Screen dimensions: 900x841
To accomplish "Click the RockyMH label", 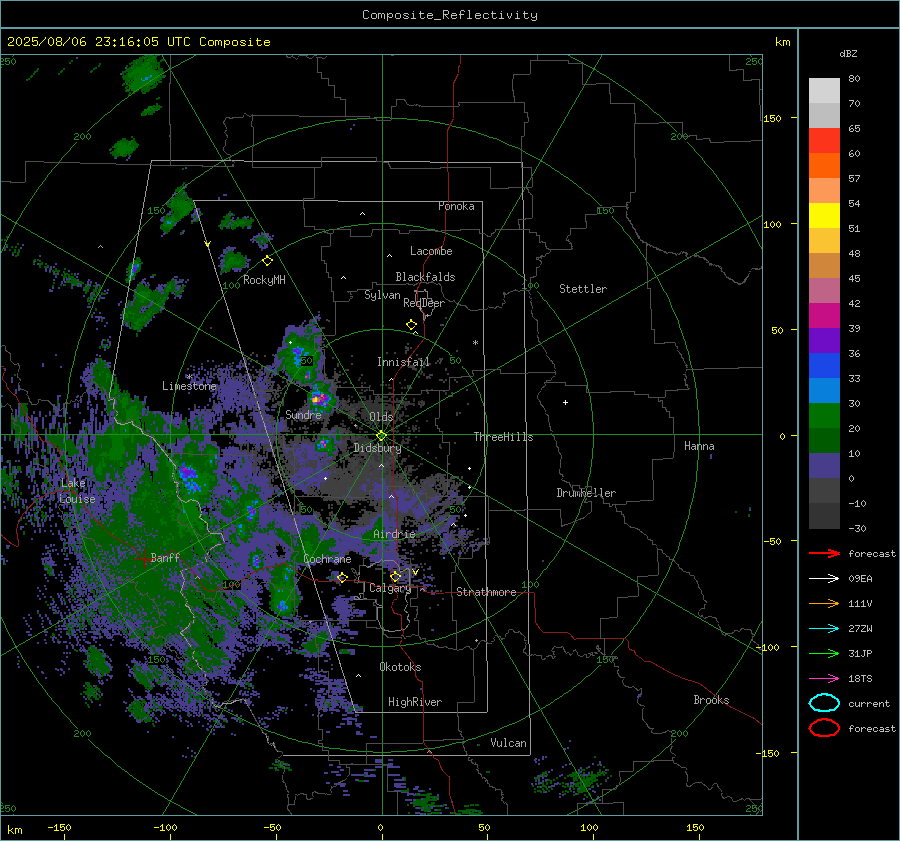I will click(x=264, y=280).
